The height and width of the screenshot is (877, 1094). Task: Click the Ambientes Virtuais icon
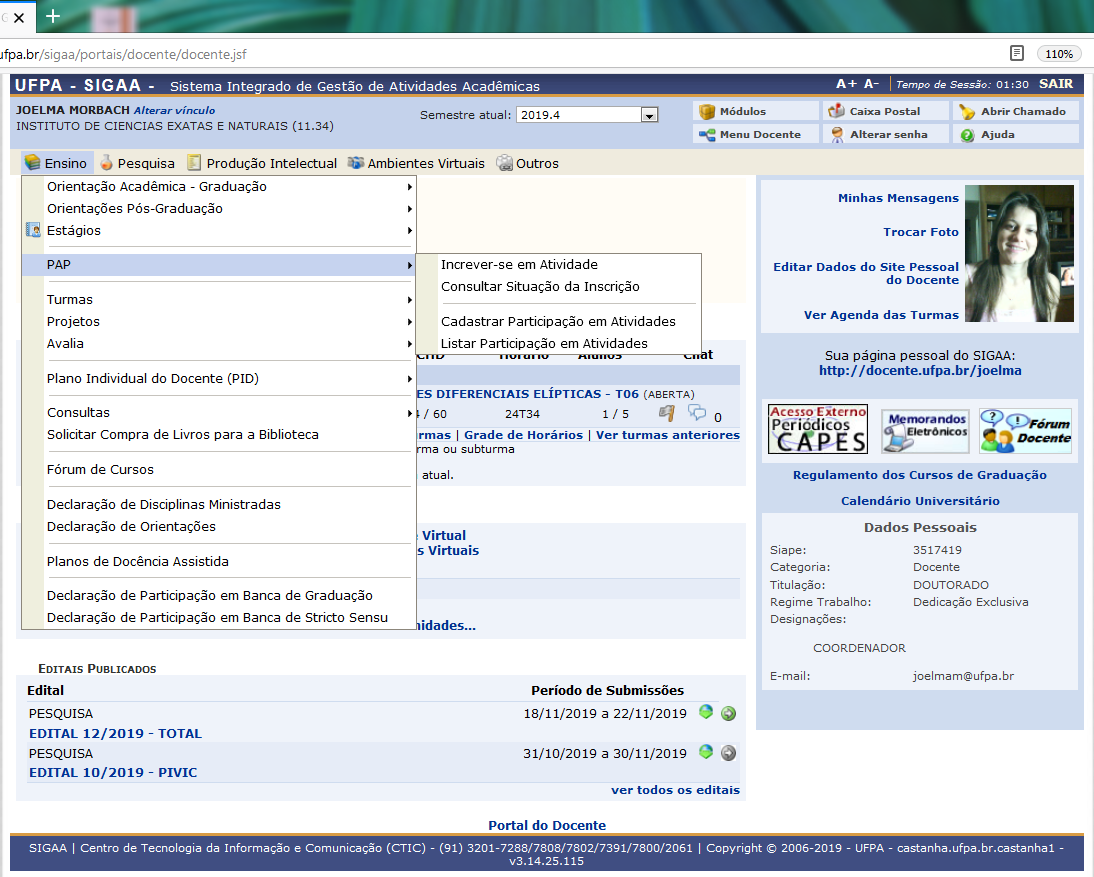[356, 163]
